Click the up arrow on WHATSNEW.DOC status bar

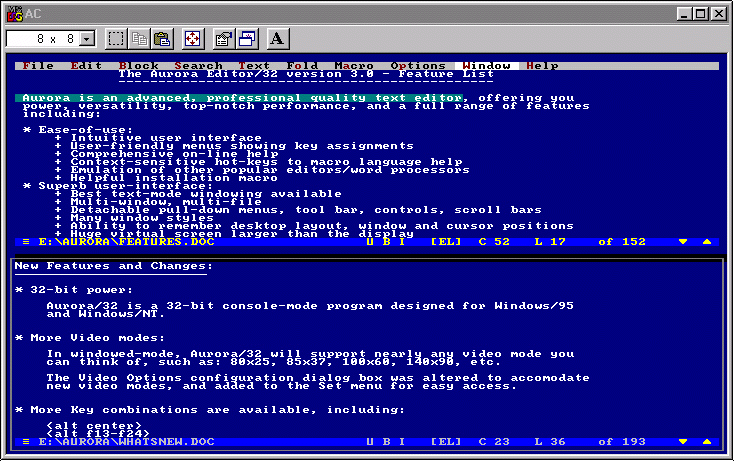click(x=707, y=442)
